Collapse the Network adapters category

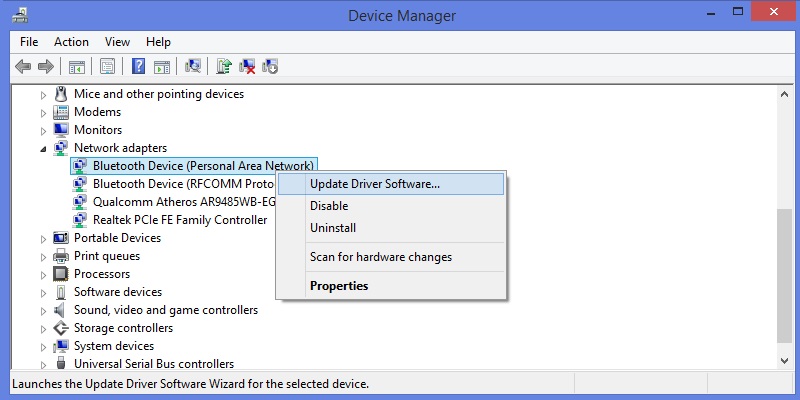tap(43, 148)
